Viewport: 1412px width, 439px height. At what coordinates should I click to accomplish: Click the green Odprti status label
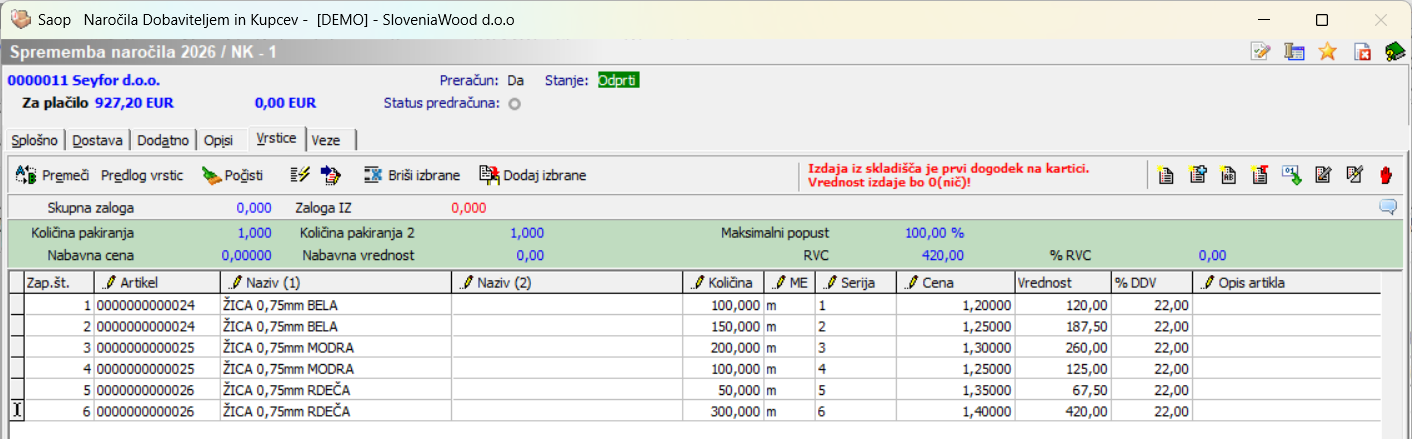(619, 80)
